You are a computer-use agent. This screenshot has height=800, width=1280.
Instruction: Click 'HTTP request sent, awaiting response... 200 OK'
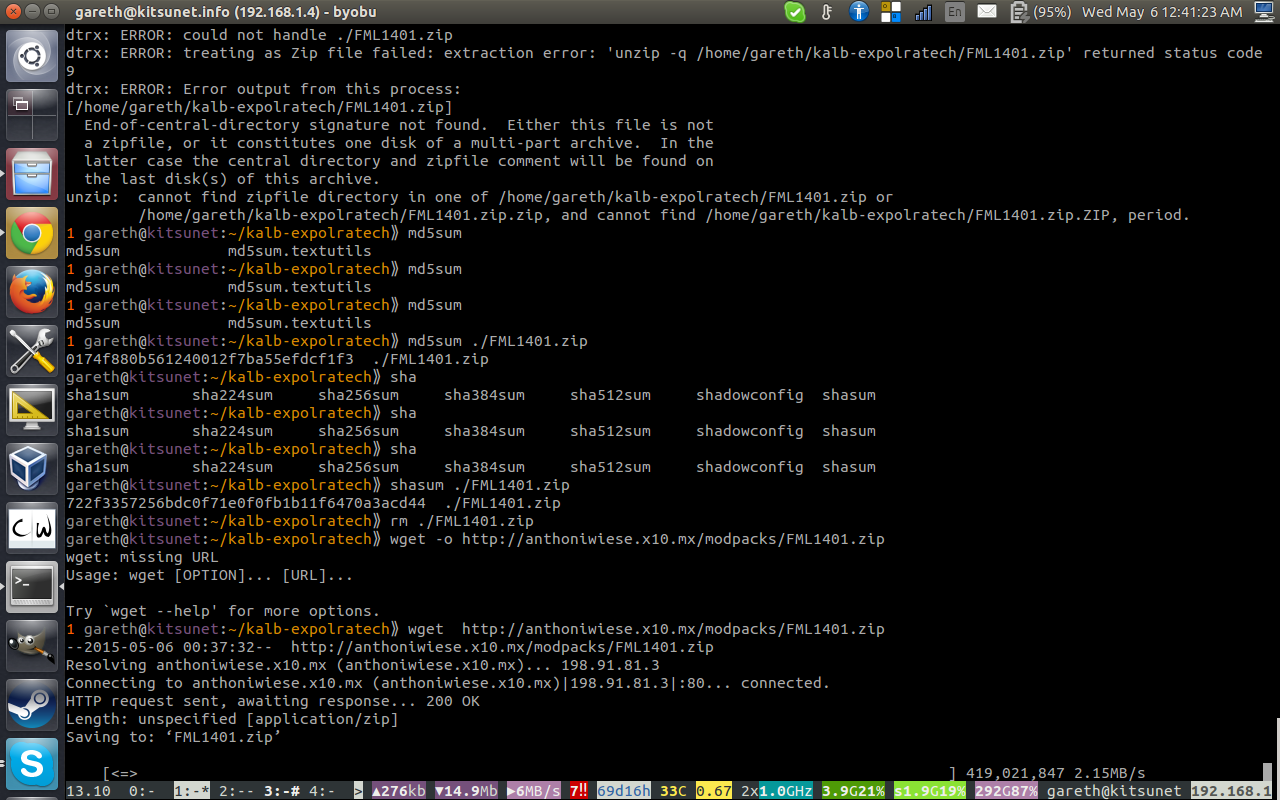click(273, 701)
